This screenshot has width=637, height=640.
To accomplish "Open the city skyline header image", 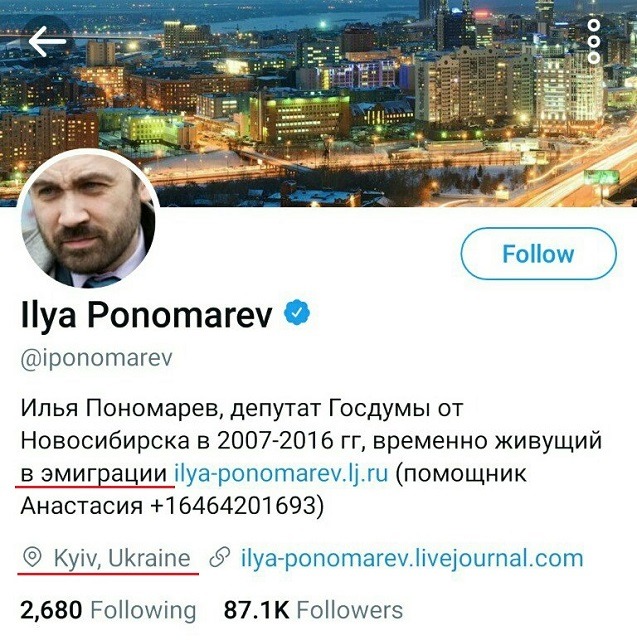I will point(318,103).
